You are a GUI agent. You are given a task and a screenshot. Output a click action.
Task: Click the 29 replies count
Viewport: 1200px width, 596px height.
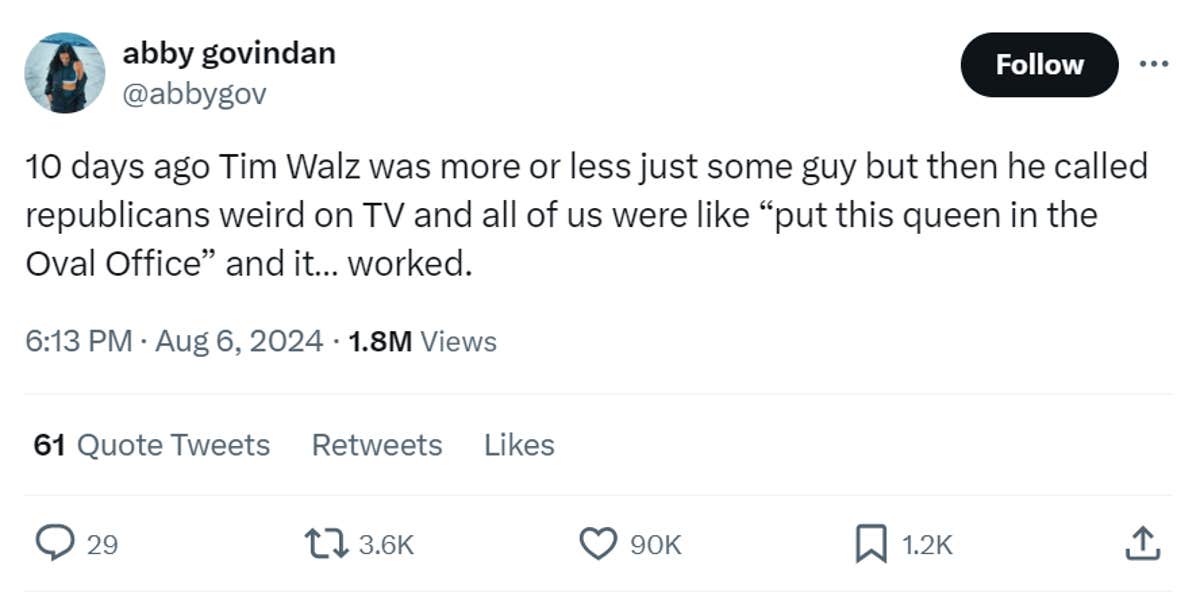click(102, 544)
